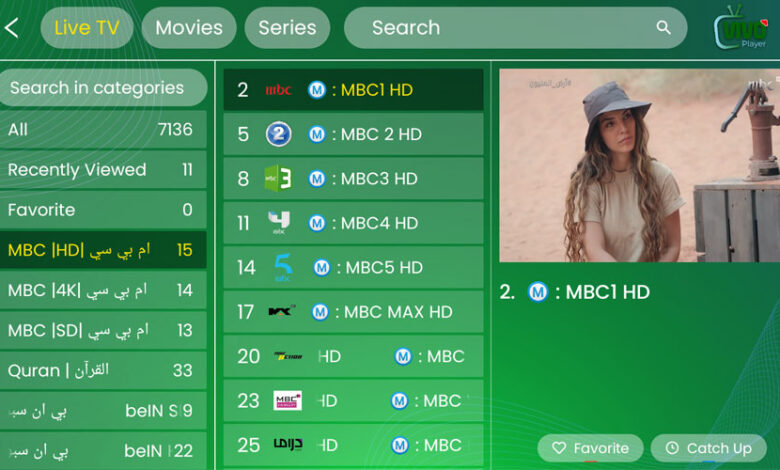Viewport: 780px width, 470px height.
Task: Open the VIVO Player logo
Action: (740, 29)
